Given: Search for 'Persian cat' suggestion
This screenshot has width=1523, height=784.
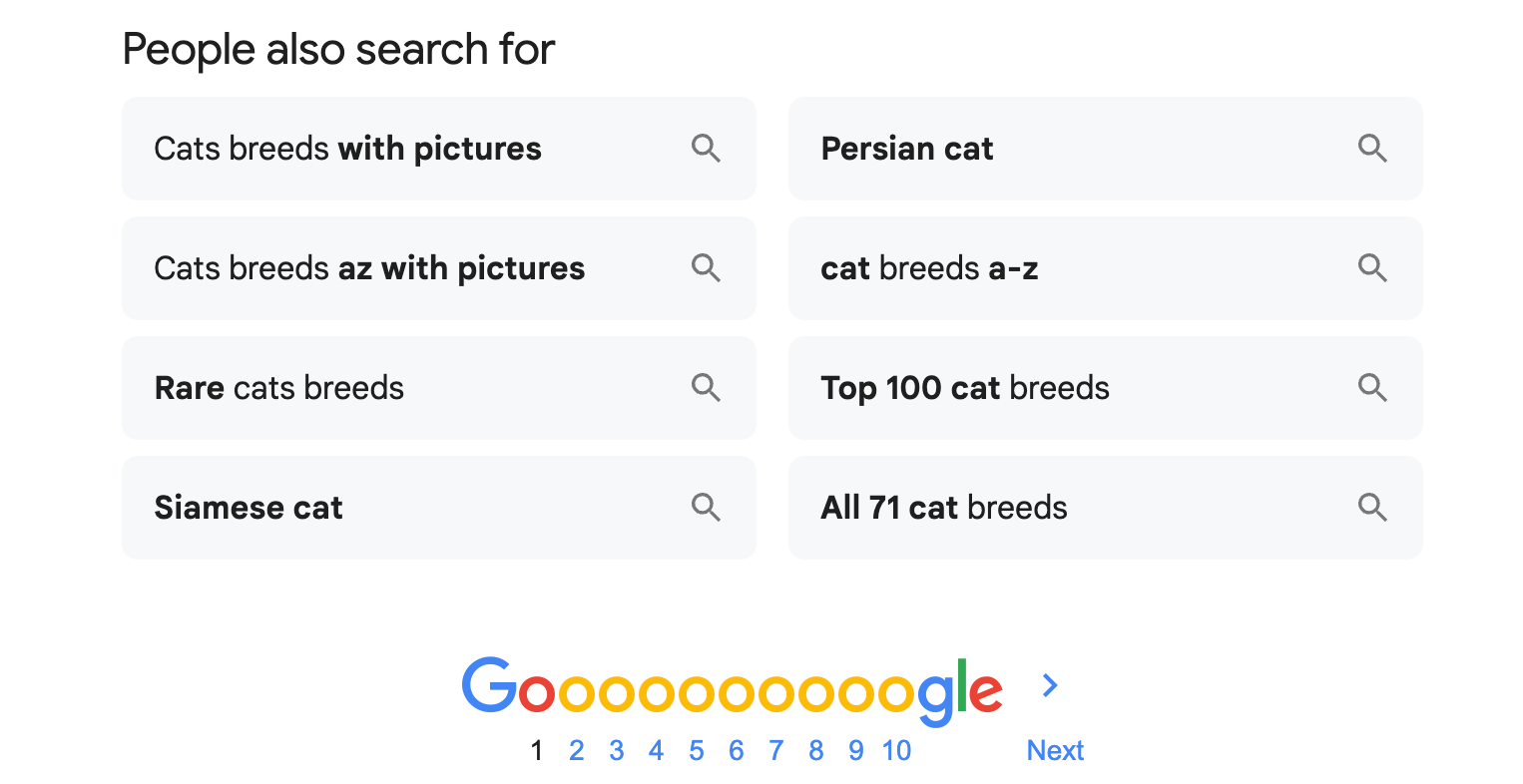Looking at the screenshot, I should coord(906,149).
